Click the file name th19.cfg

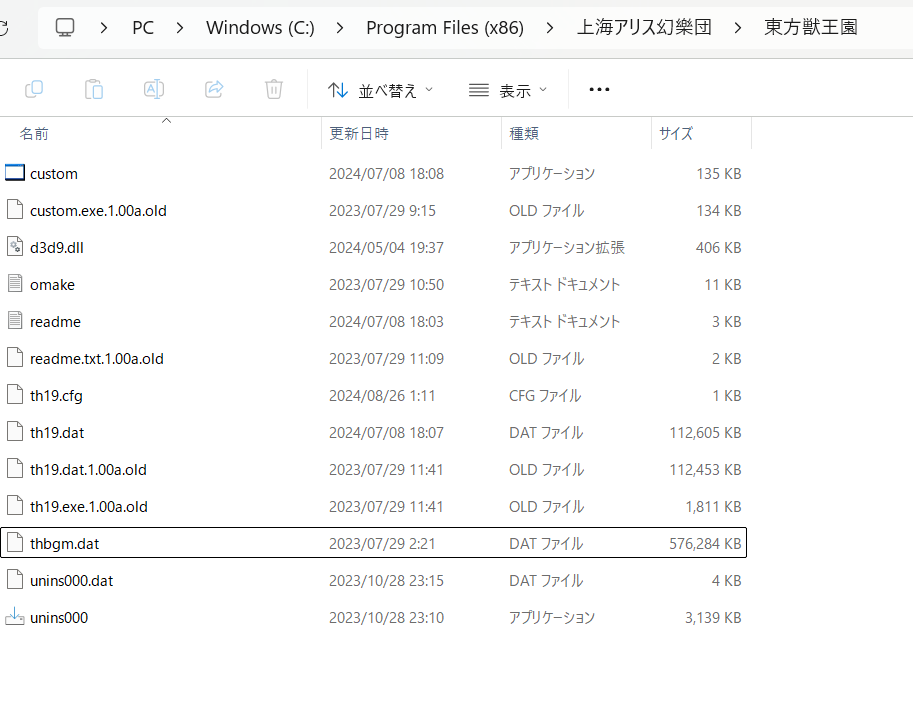pyautogui.click(x=56, y=396)
